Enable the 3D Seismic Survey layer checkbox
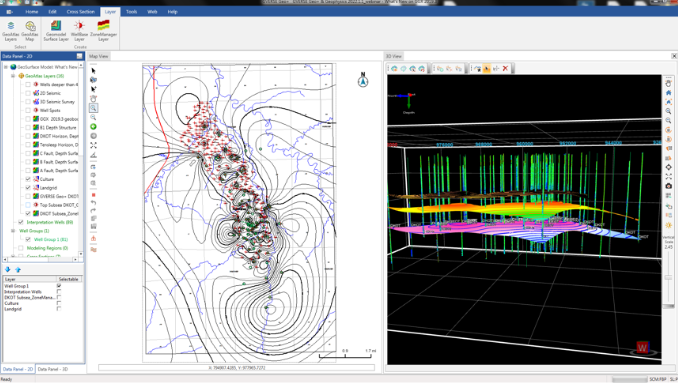This screenshot has height=383, width=678. click(28, 102)
